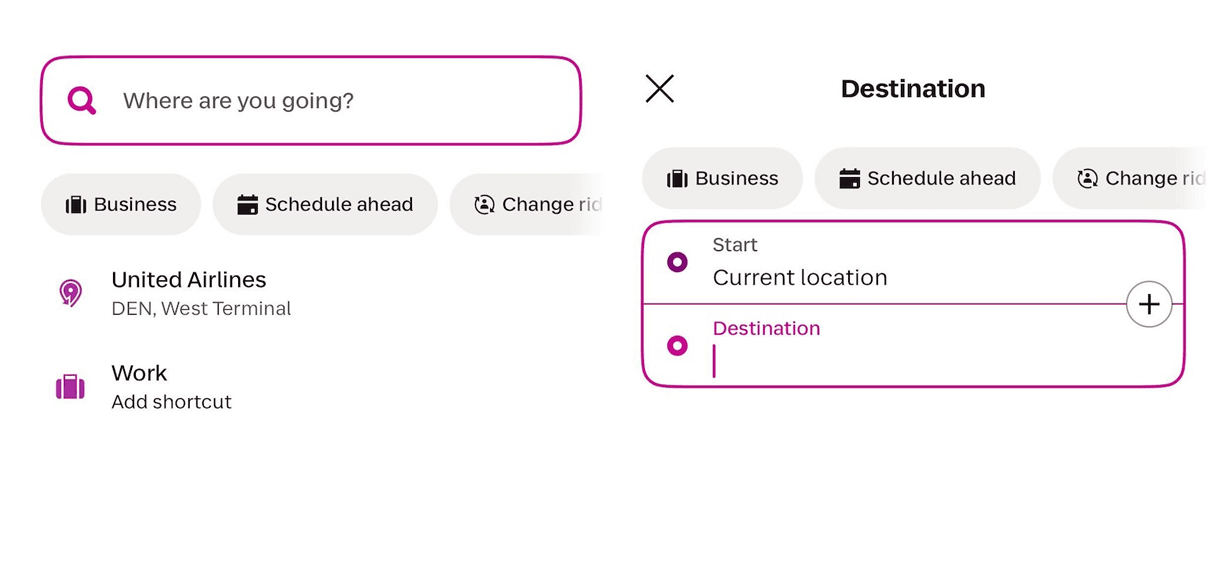Click the Start location circle marker
This screenshot has width=1213, height=575.
(677, 263)
